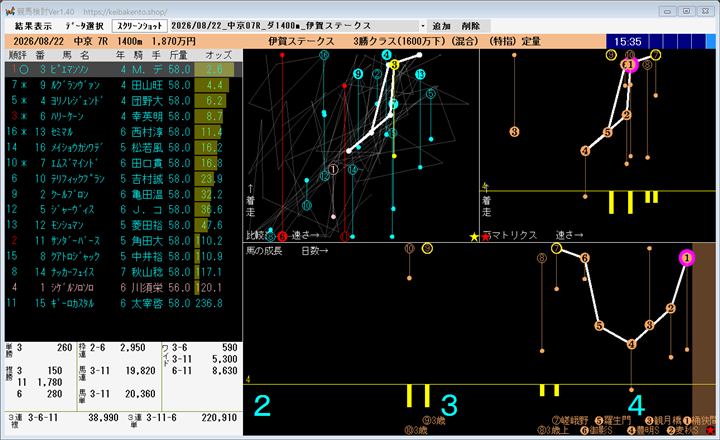The width and height of the screenshot is (720, 440).
Task: Open the データ選択 menu
Action: coord(84,26)
